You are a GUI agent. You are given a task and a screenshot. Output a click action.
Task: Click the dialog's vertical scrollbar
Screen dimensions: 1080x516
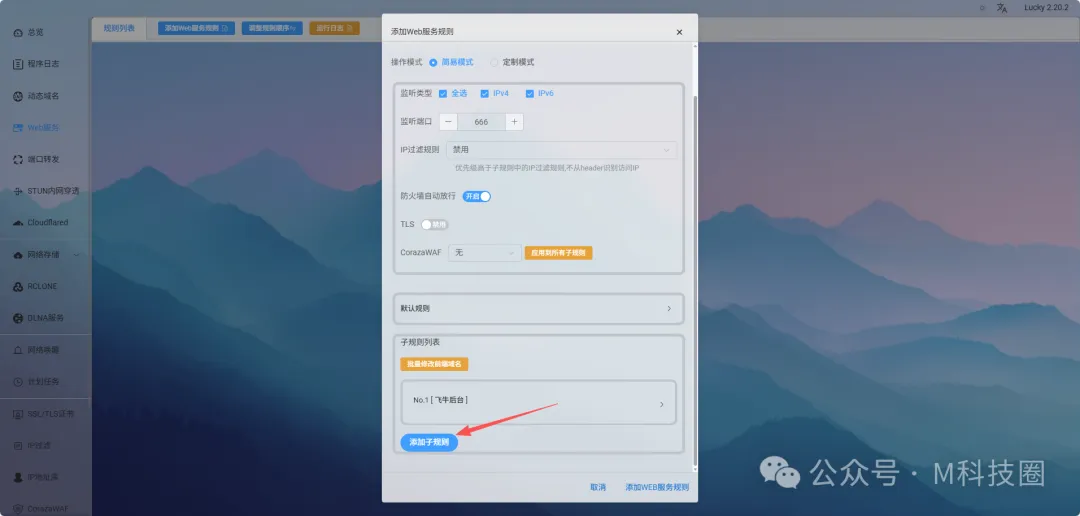pyautogui.click(x=695, y=279)
